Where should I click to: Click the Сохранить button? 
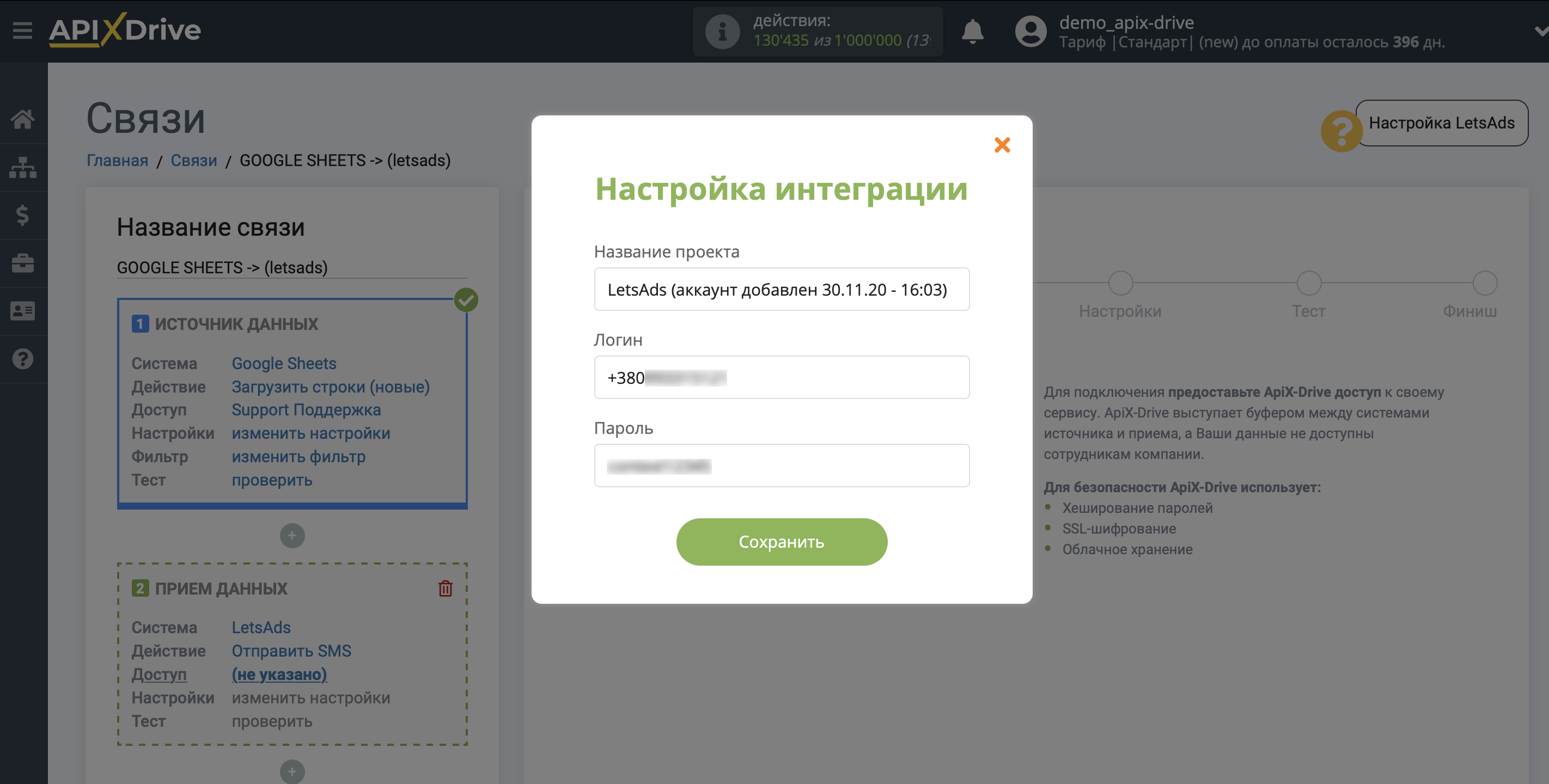(782, 542)
